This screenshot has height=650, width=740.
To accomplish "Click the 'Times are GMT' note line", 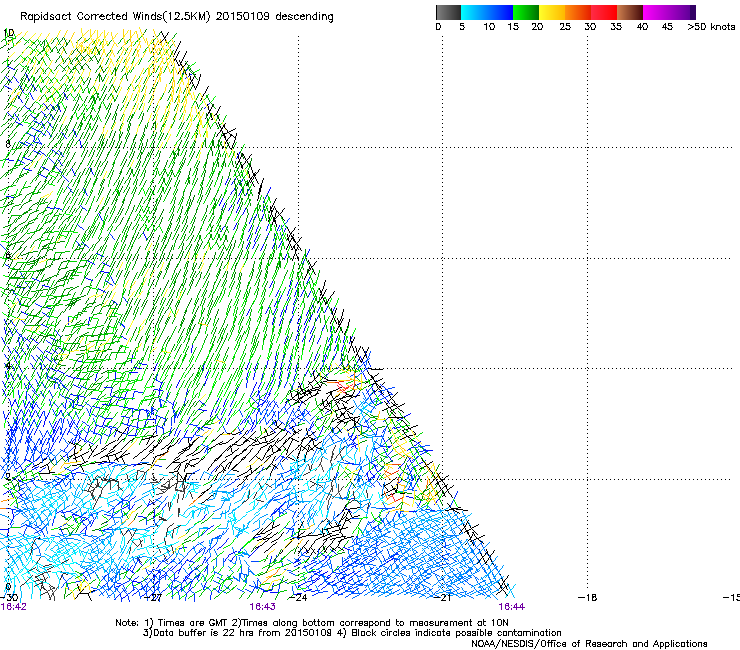I will (x=312, y=623).
